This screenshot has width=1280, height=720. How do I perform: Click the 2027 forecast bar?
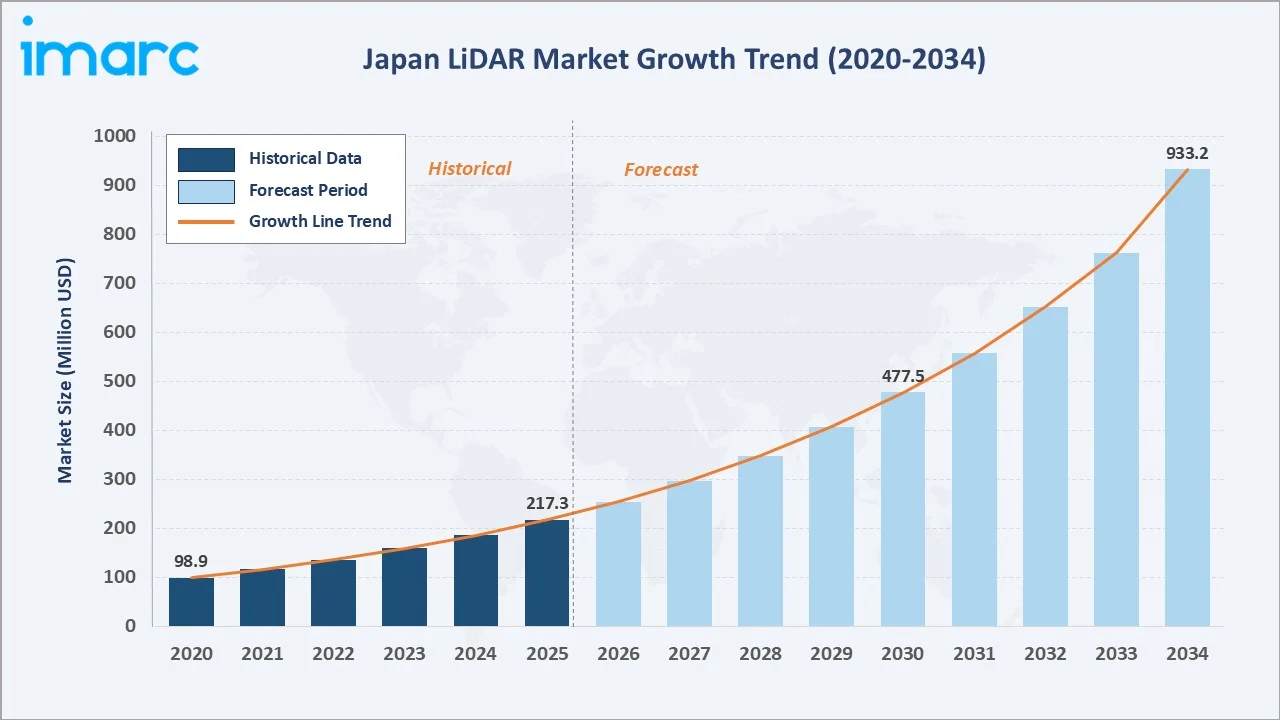tap(689, 553)
